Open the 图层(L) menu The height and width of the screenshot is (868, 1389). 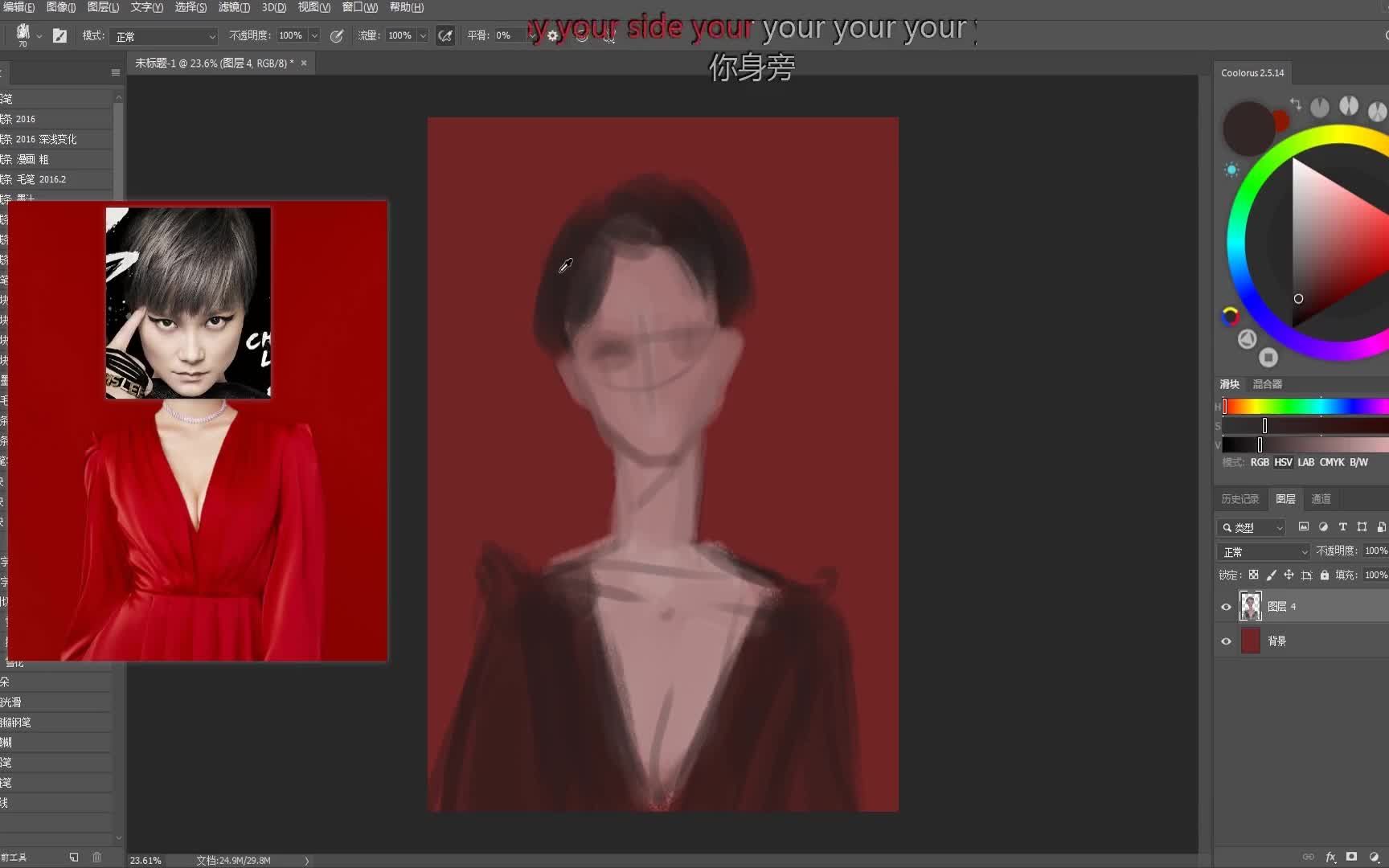pos(103,7)
